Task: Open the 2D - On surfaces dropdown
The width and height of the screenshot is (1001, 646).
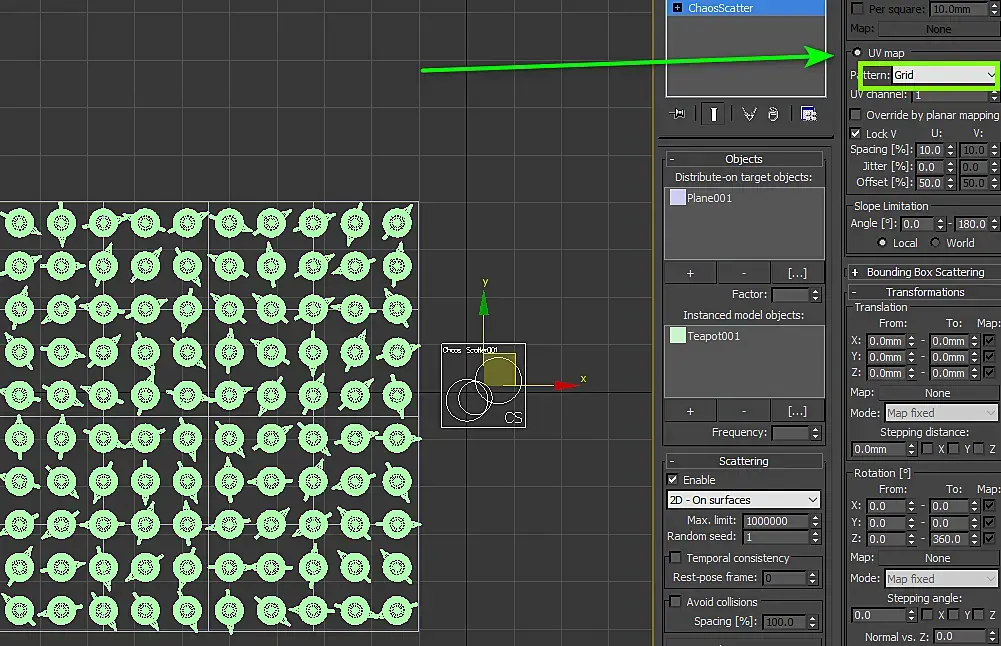Action: tap(744, 500)
